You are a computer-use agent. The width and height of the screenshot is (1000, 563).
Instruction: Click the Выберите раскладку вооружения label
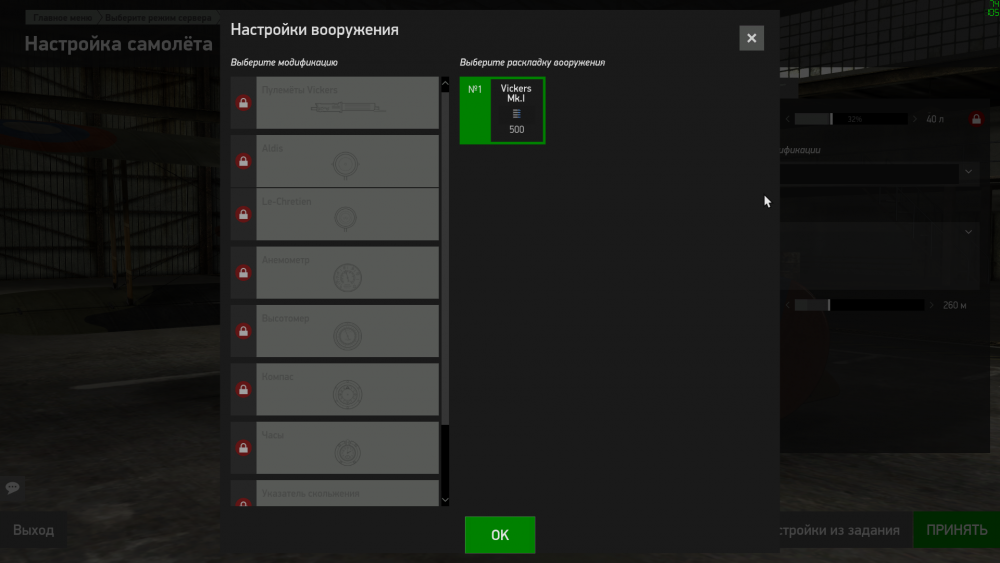pyautogui.click(x=532, y=62)
